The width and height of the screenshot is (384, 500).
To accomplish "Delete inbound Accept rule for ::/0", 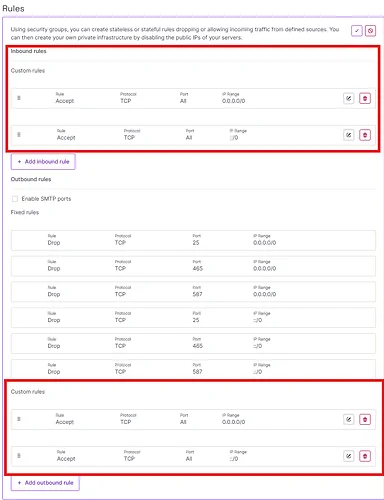I will point(365,135).
